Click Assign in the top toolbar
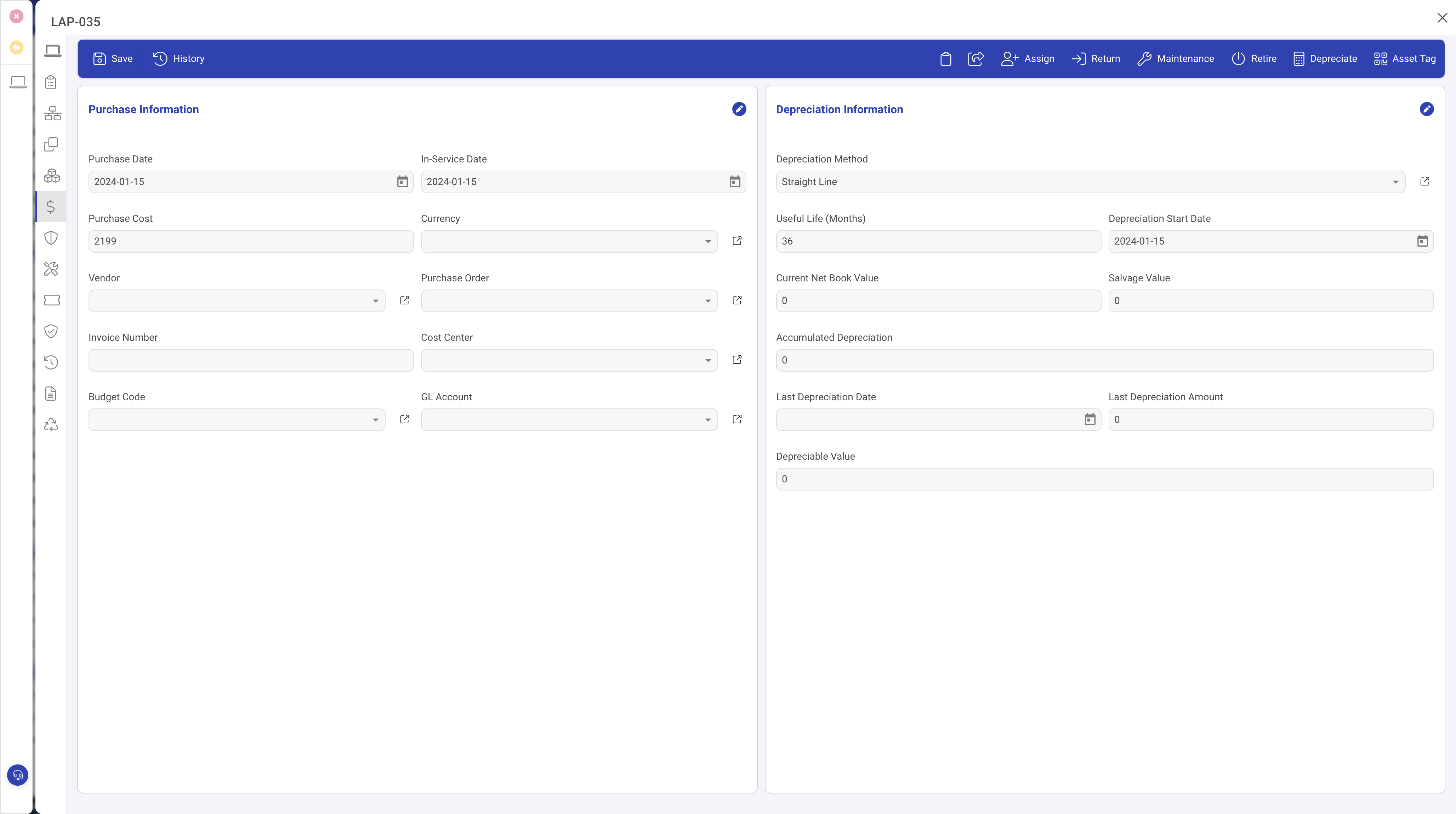 tap(1028, 58)
